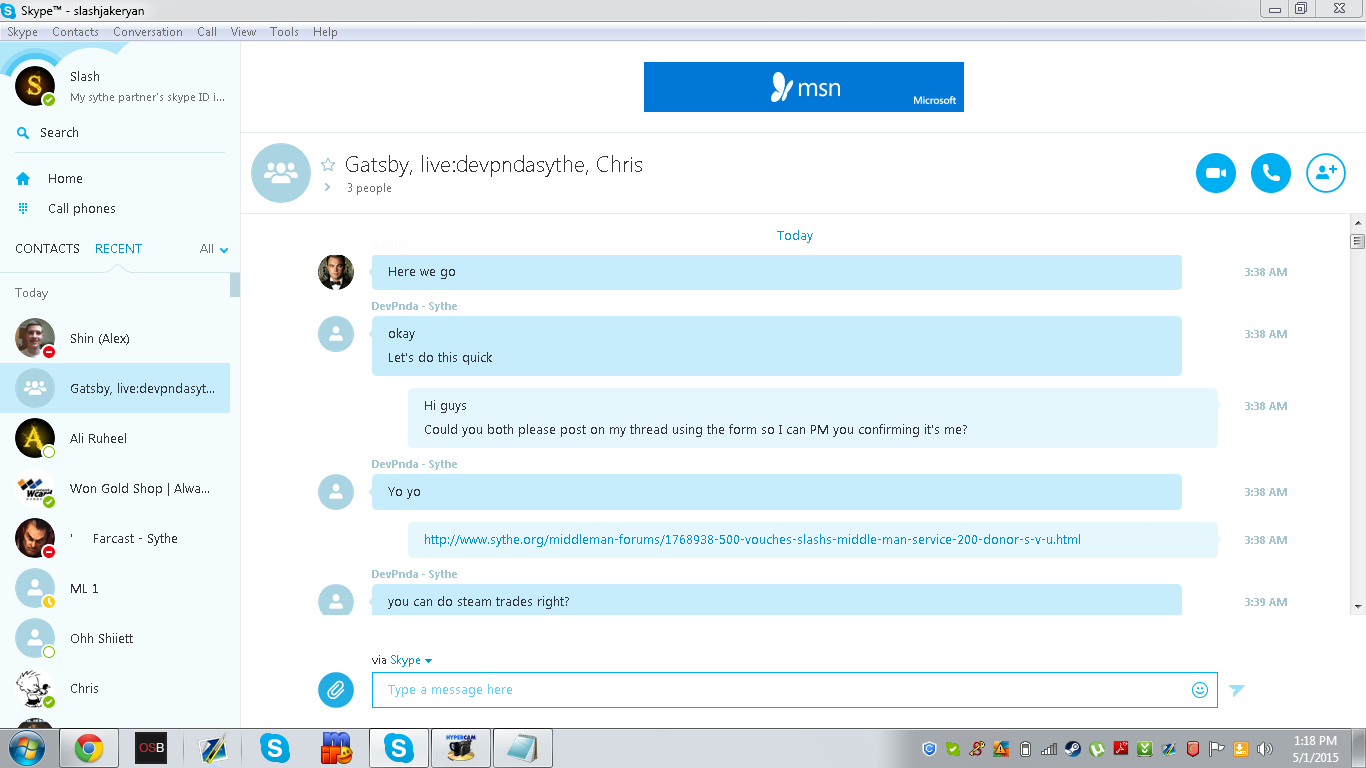Viewport: 1366px width, 768px height.
Task: Switch to the RECENT tab
Action: pos(119,249)
